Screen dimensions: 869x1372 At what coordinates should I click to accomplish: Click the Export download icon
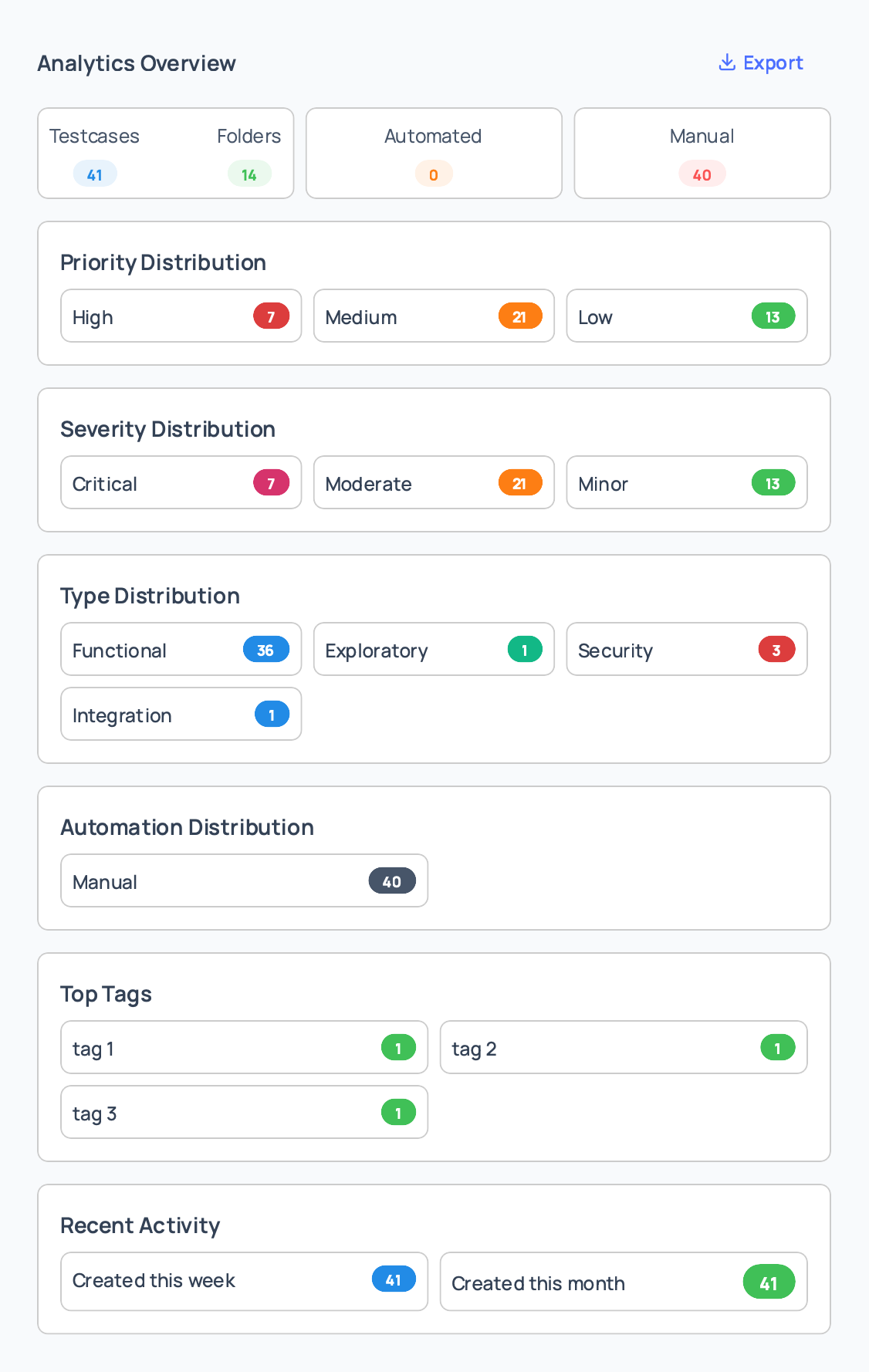pos(726,62)
